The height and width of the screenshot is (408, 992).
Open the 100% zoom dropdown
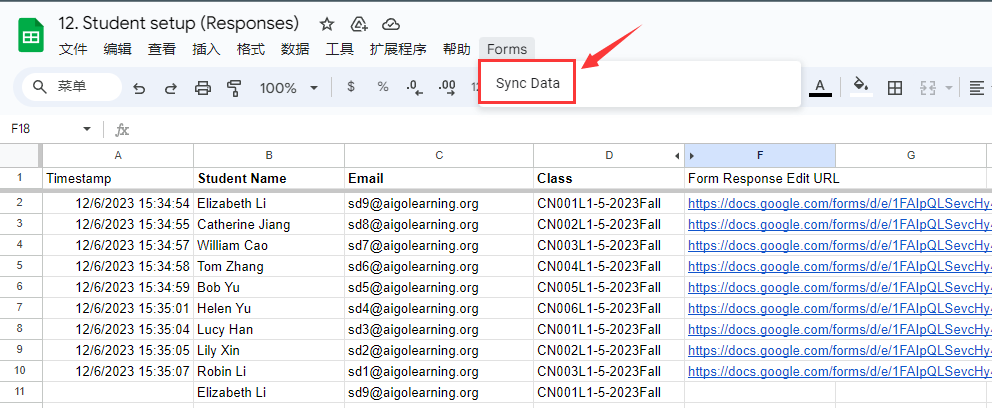[289, 88]
